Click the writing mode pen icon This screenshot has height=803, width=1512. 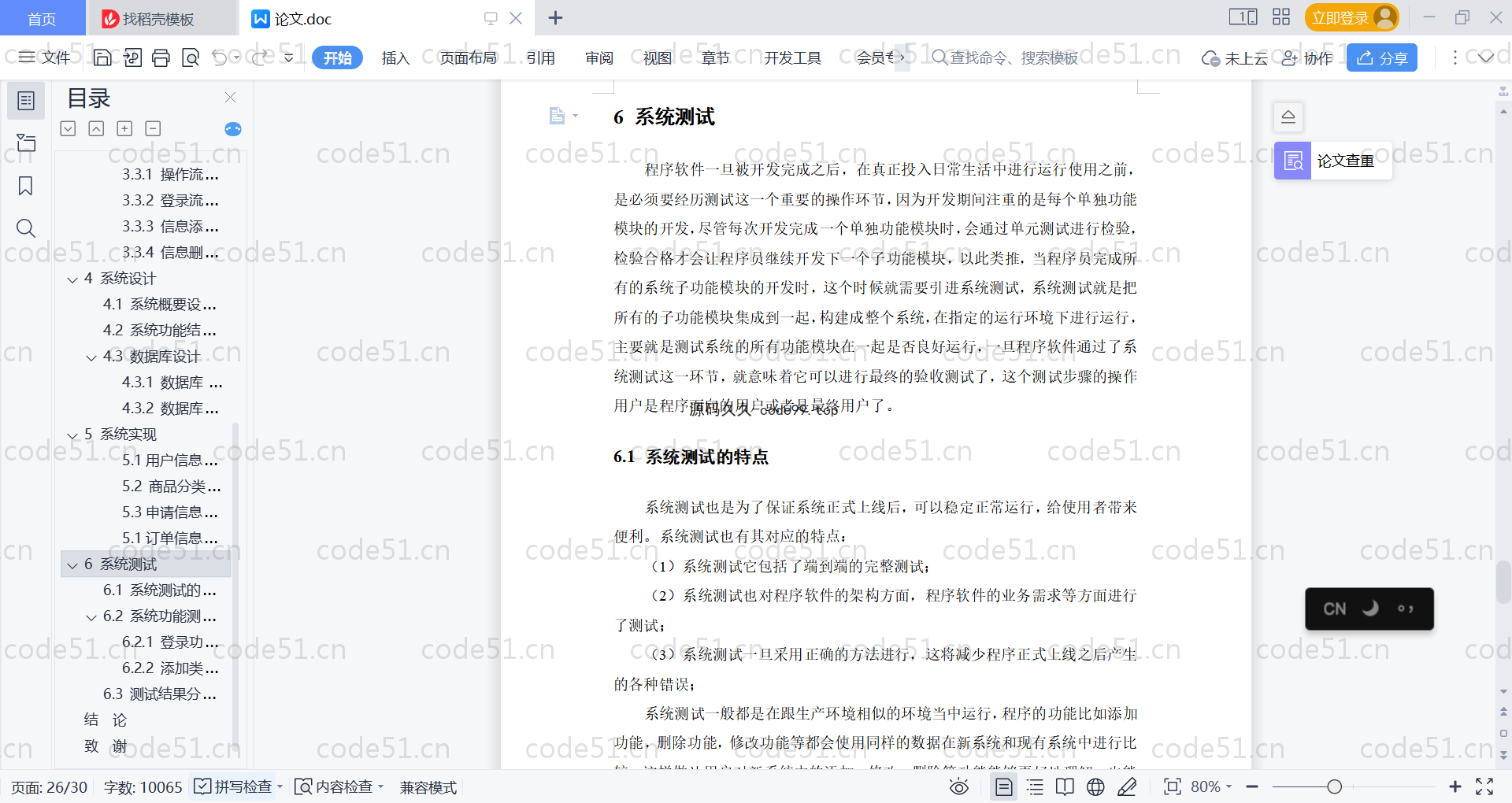click(x=1127, y=786)
